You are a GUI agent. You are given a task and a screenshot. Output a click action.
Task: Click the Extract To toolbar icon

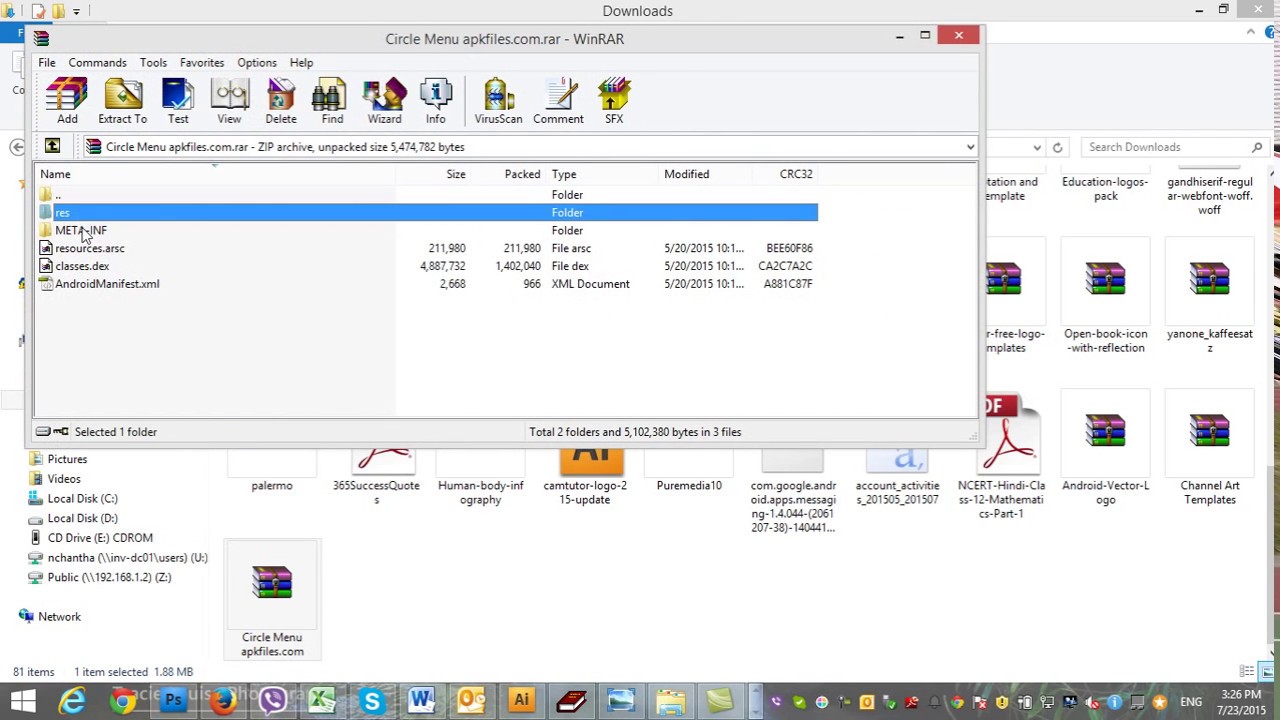(122, 101)
